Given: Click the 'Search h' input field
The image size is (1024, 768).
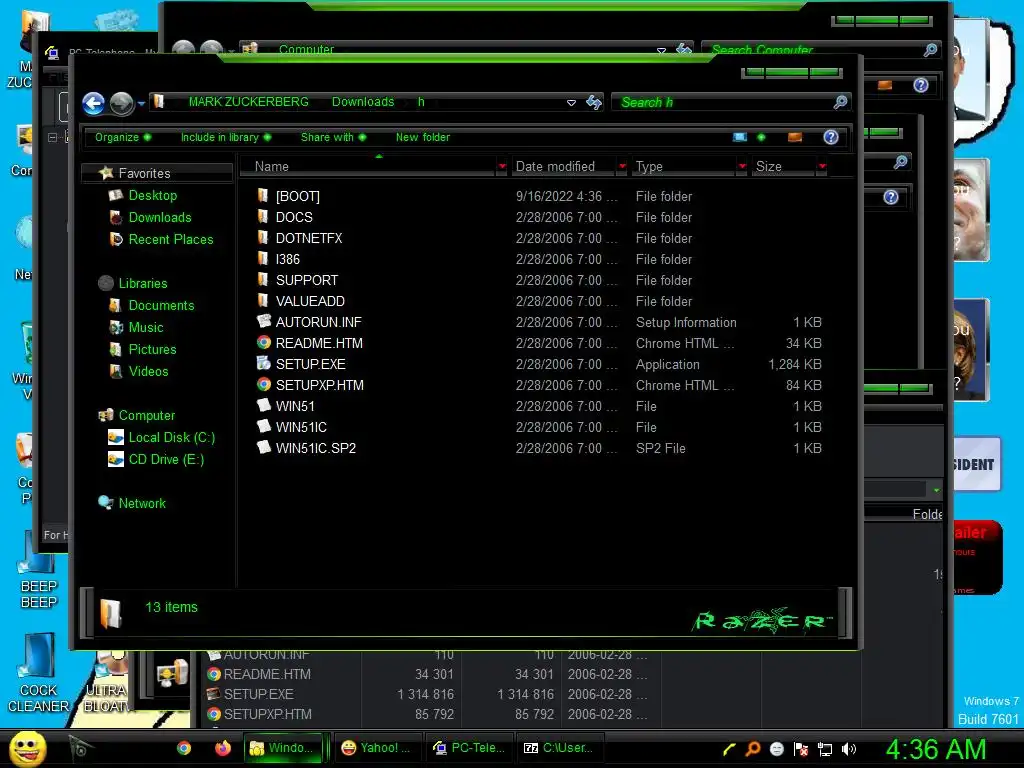Looking at the screenshot, I should tap(722, 102).
